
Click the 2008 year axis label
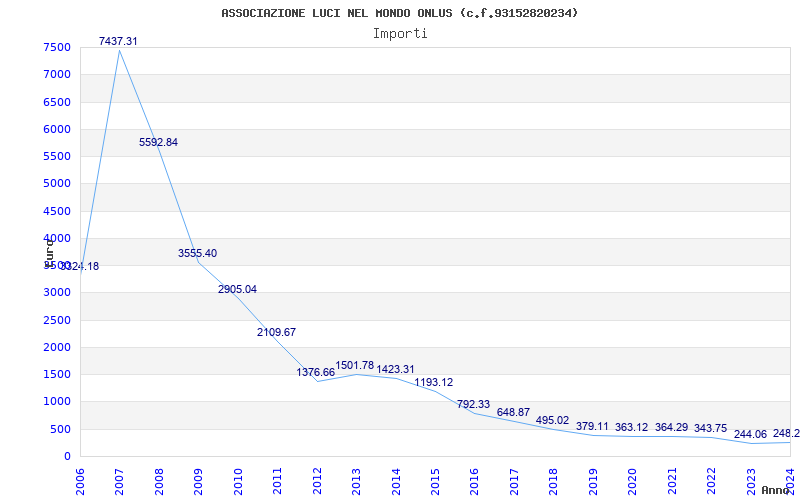pyautogui.click(x=159, y=481)
